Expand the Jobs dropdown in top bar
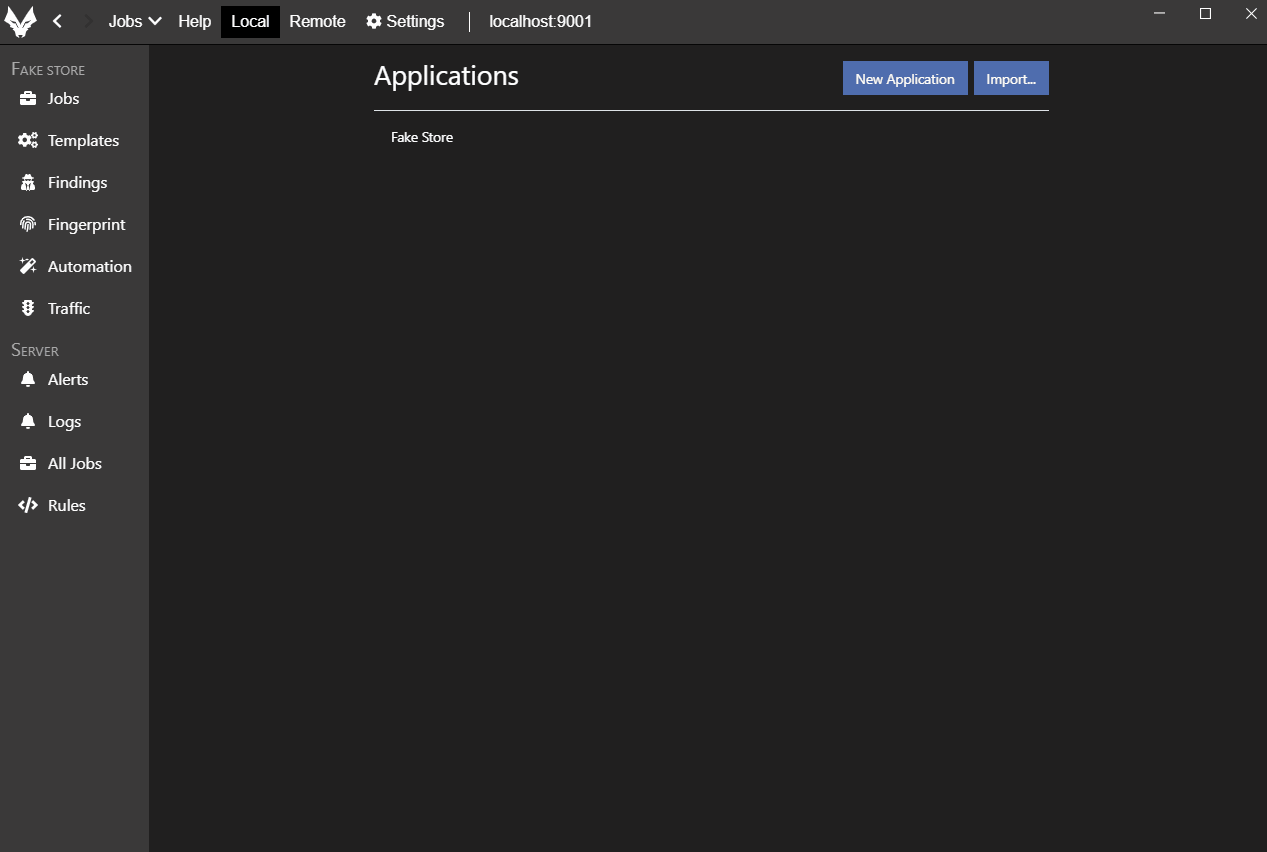 point(135,21)
